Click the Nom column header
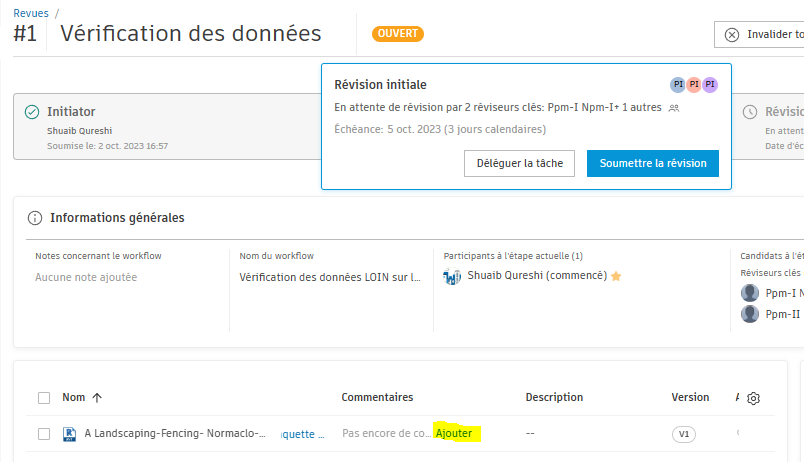This screenshot has width=804, height=462. [74, 397]
